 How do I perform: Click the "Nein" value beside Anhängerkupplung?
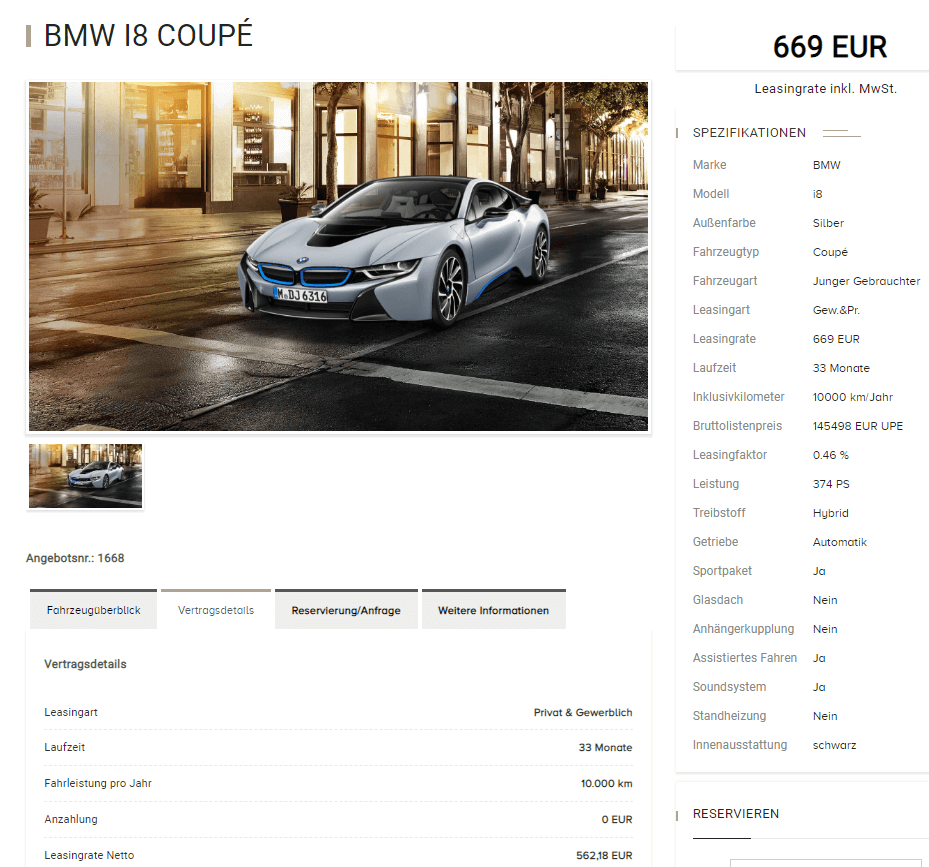coord(825,629)
